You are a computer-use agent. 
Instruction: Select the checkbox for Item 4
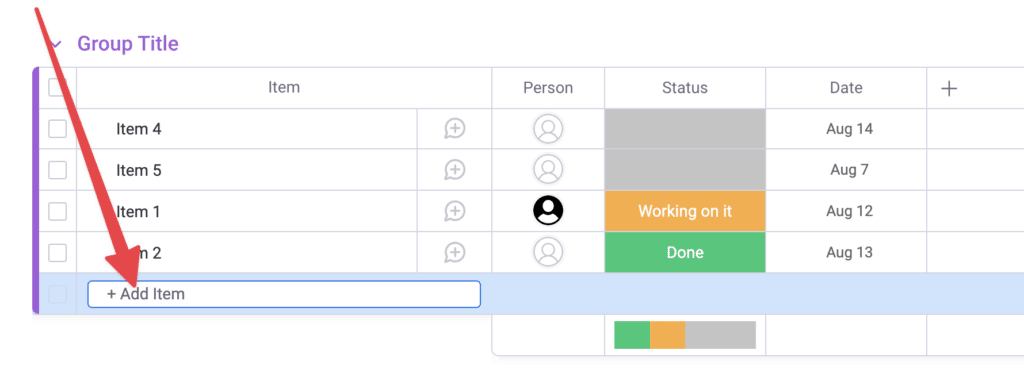57,129
